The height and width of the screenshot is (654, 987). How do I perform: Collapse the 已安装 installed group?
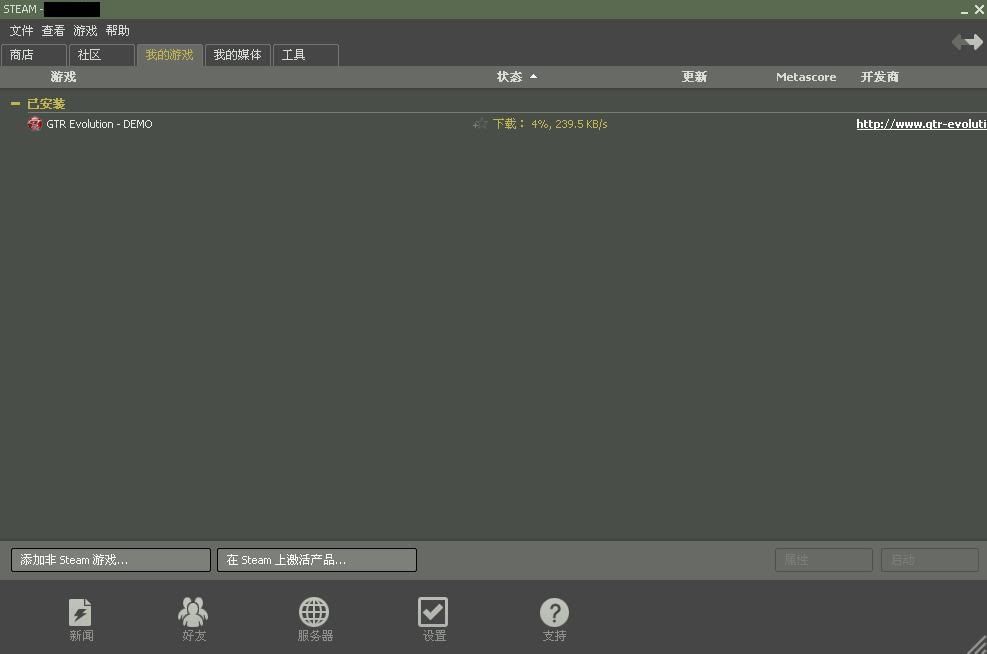click(x=16, y=103)
